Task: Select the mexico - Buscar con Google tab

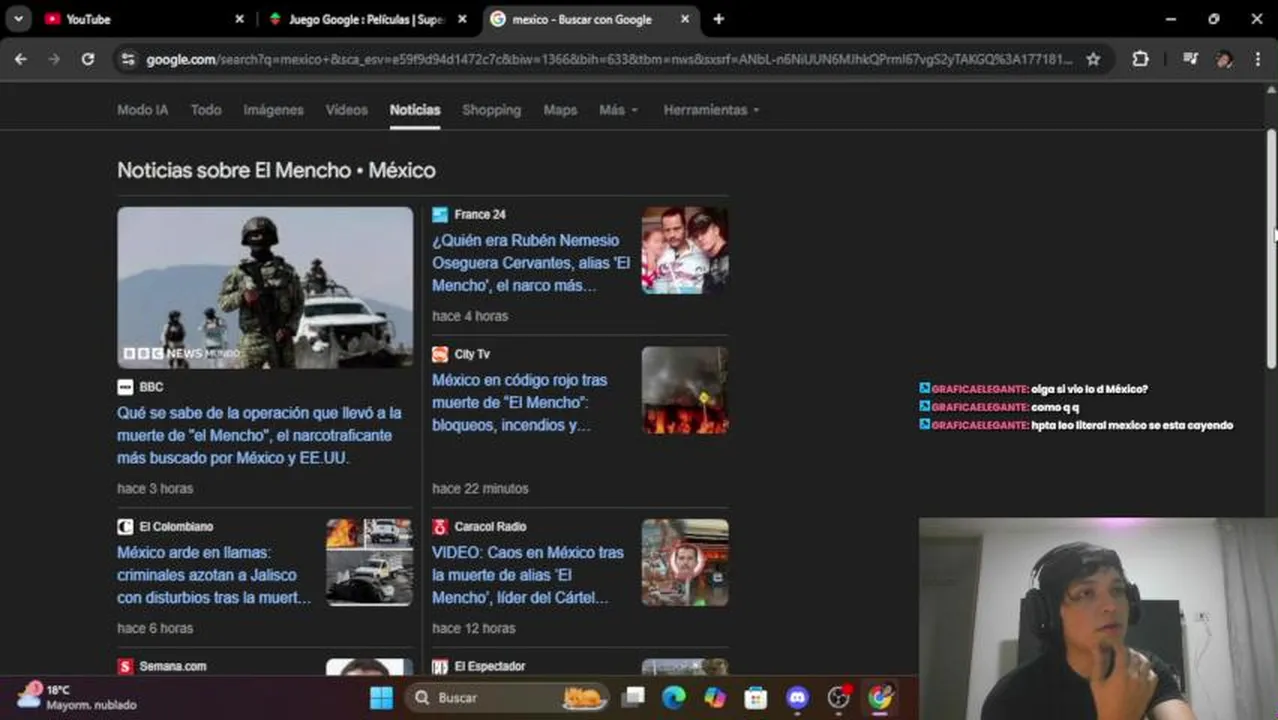Action: coord(591,19)
